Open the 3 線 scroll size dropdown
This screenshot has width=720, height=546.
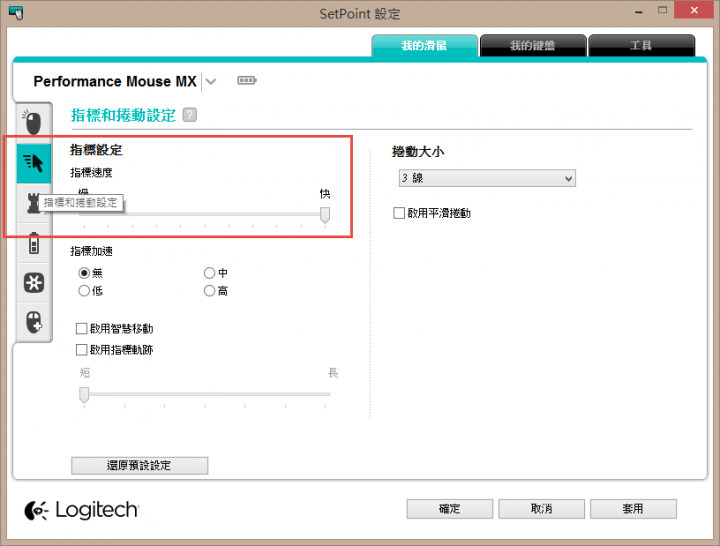[487, 178]
